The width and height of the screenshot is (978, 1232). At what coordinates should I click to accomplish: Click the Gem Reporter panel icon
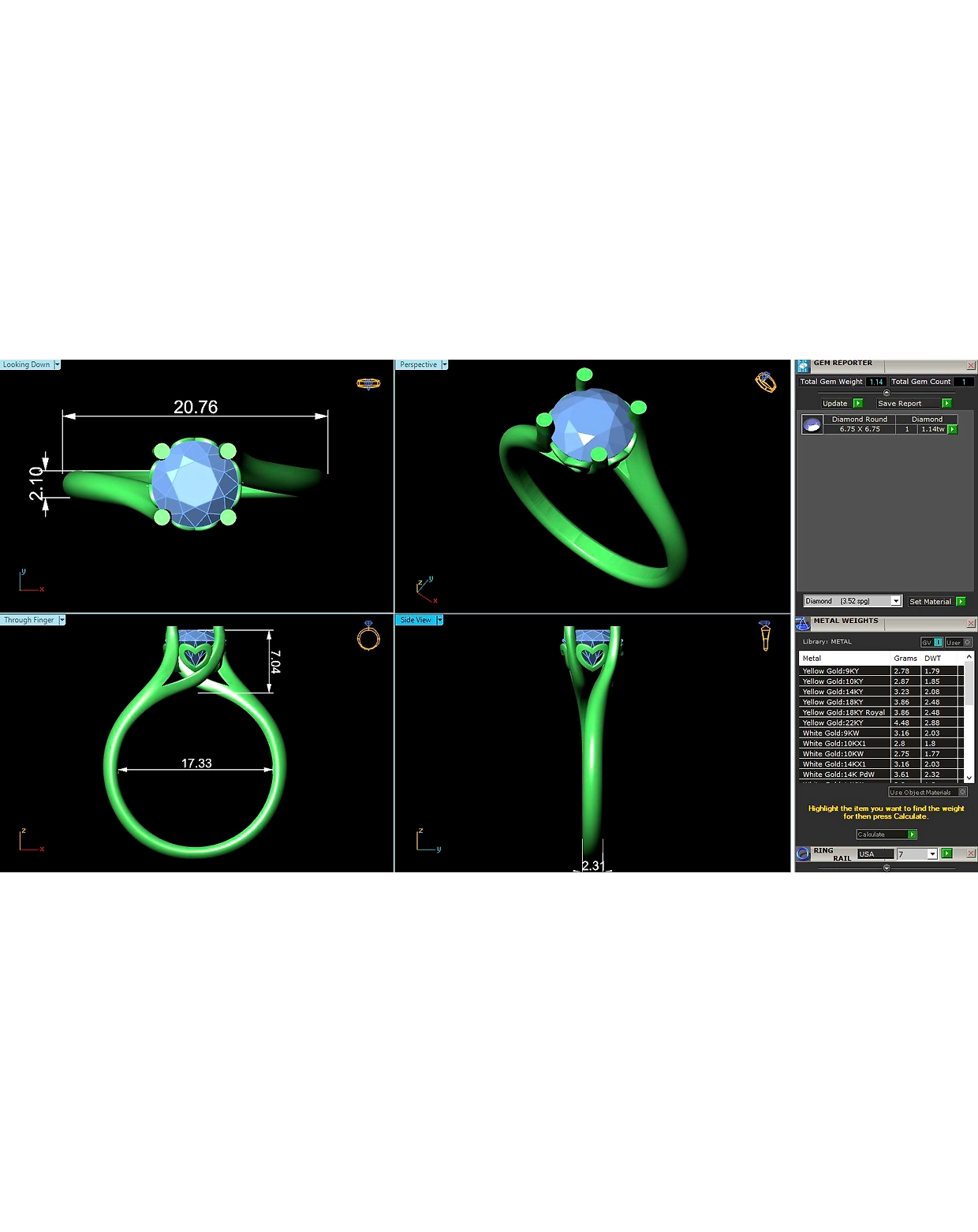803,366
